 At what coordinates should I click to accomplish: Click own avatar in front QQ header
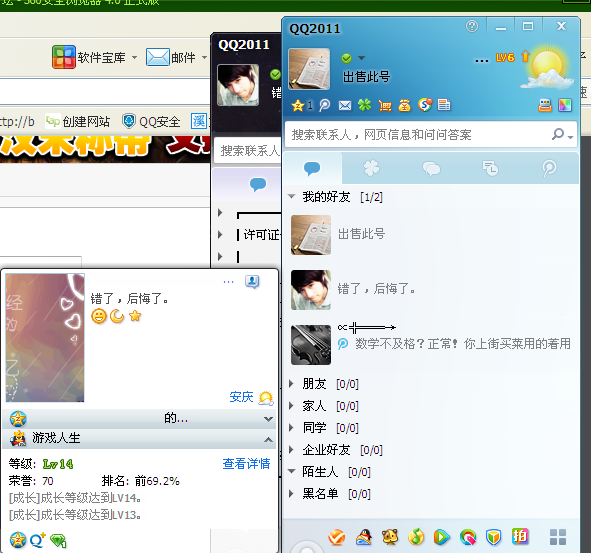[309, 69]
